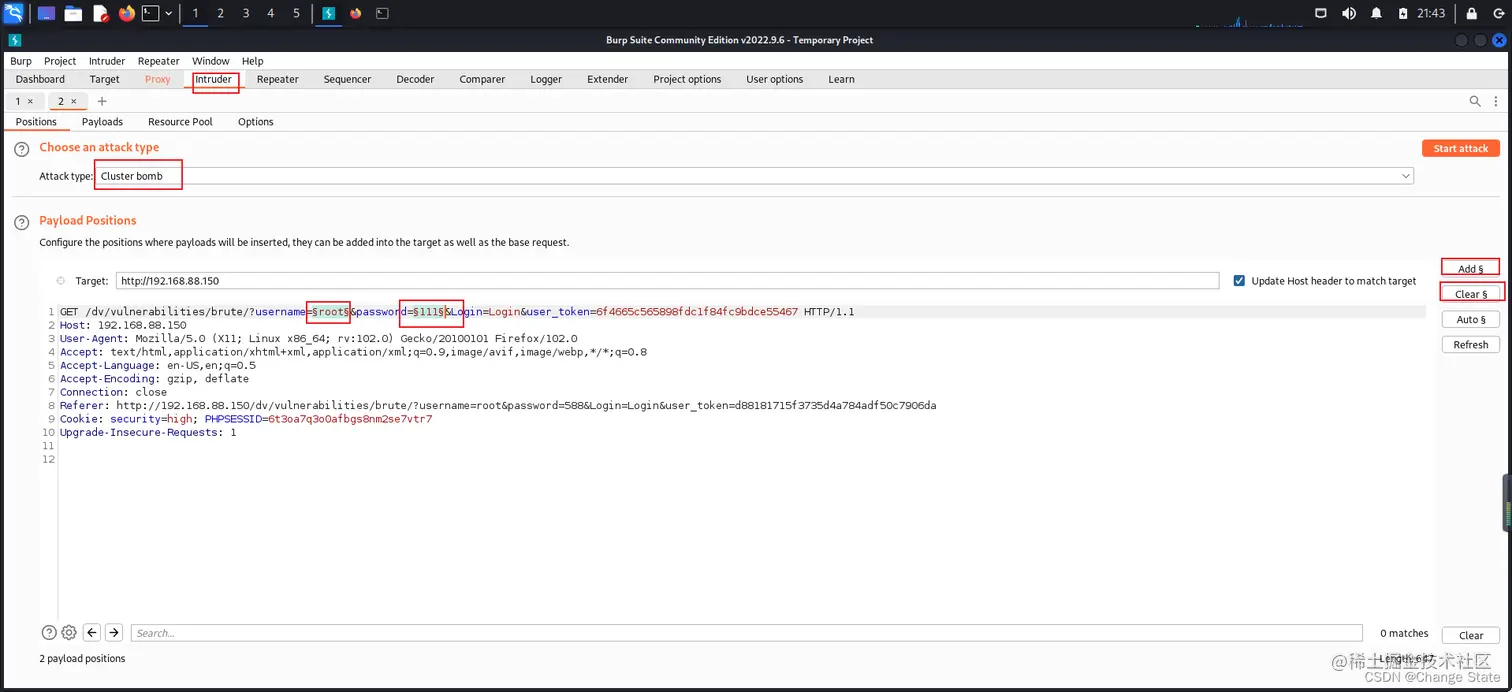Switch to the Sequencer tab

[x=347, y=79]
